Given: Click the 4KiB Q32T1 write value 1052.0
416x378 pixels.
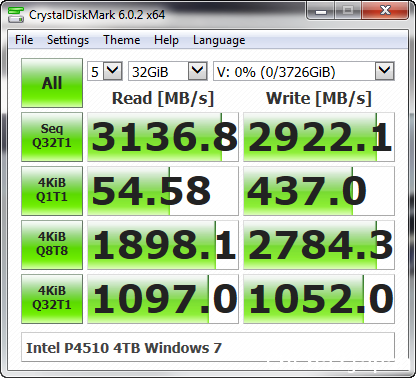Looking at the screenshot, I should 319,299.
